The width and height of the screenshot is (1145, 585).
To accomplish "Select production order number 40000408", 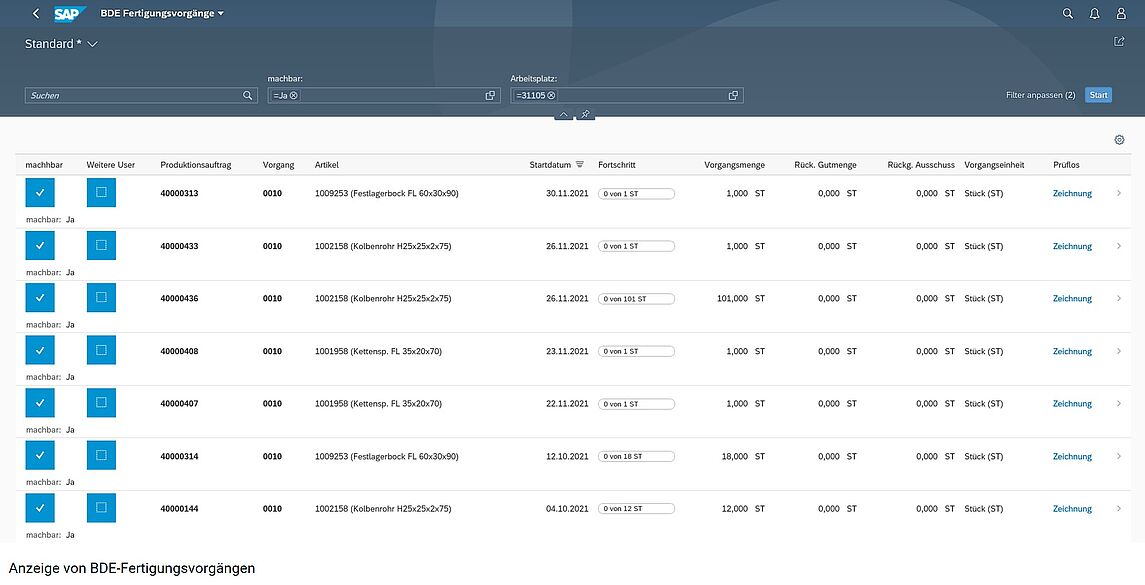I will click(x=179, y=351).
